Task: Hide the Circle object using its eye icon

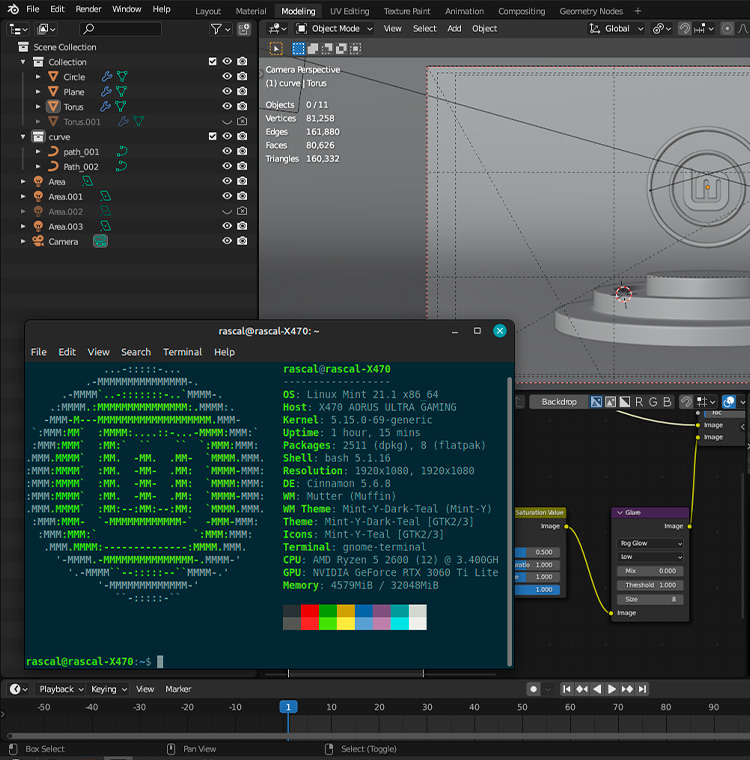Action: (x=227, y=77)
